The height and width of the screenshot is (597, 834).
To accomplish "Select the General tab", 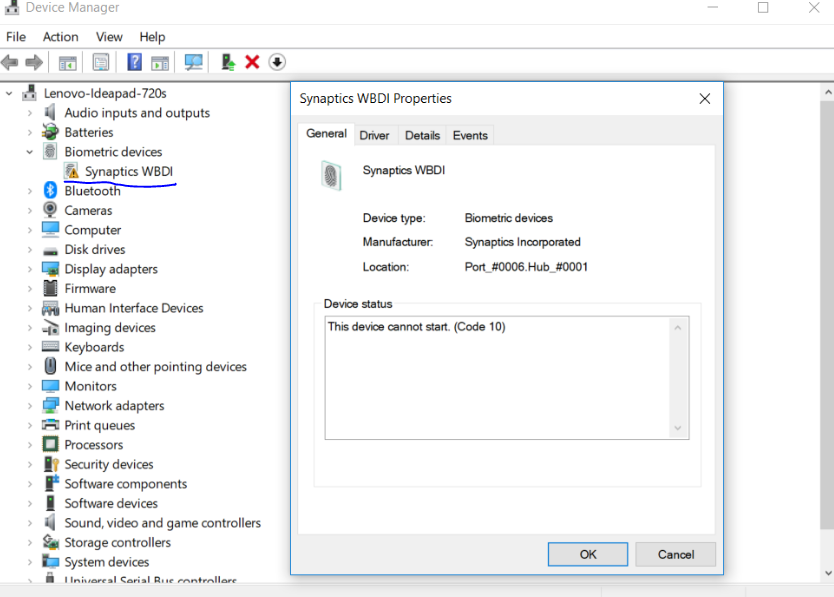I will pos(327,134).
